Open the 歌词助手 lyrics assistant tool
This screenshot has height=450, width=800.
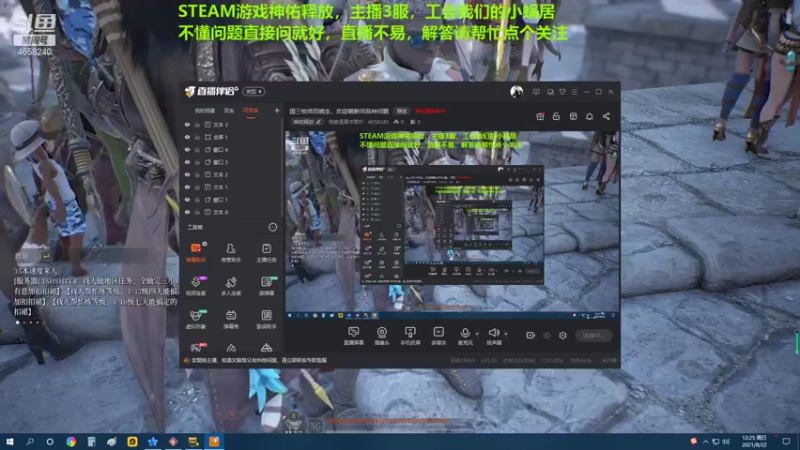coord(266,318)
